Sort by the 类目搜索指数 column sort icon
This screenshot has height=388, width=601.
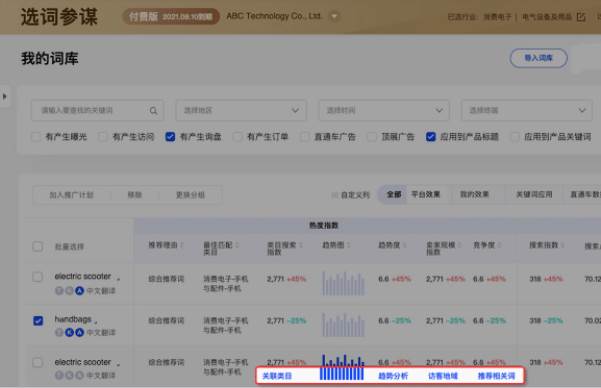[x=300, y=245]
